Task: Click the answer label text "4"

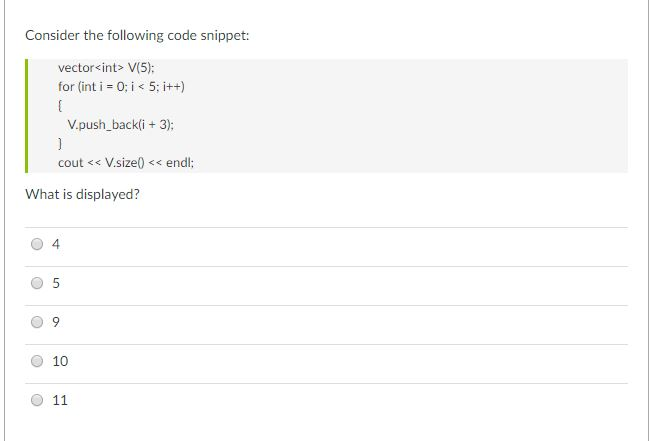Action: [x=56, y=244]
